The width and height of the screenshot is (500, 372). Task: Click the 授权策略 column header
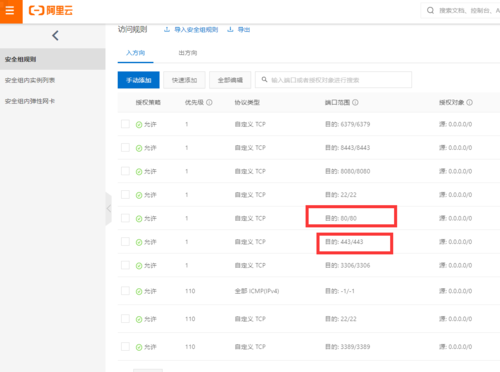click(148, 102)
